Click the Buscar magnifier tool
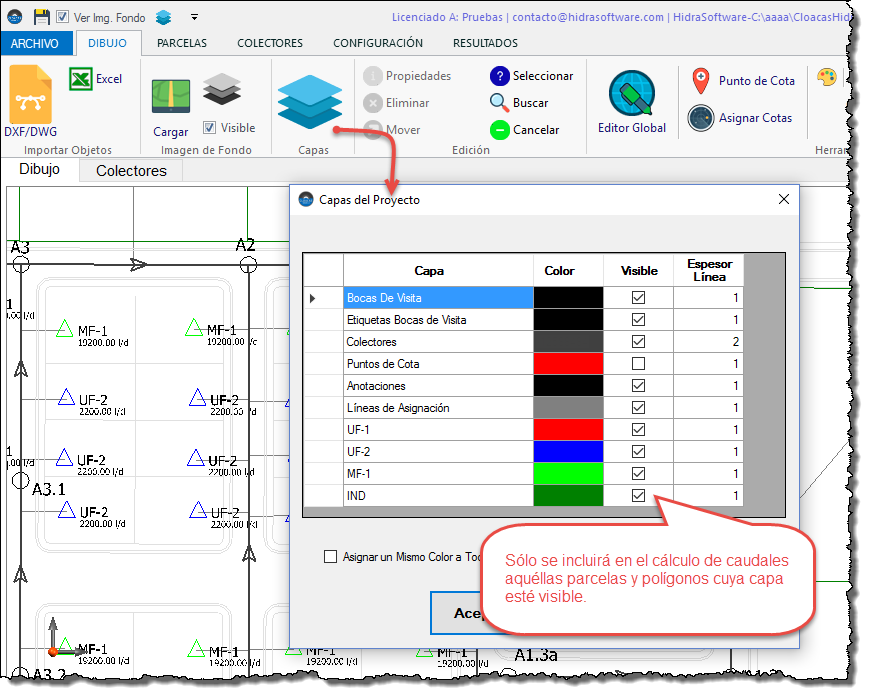 tap(499, 102)
